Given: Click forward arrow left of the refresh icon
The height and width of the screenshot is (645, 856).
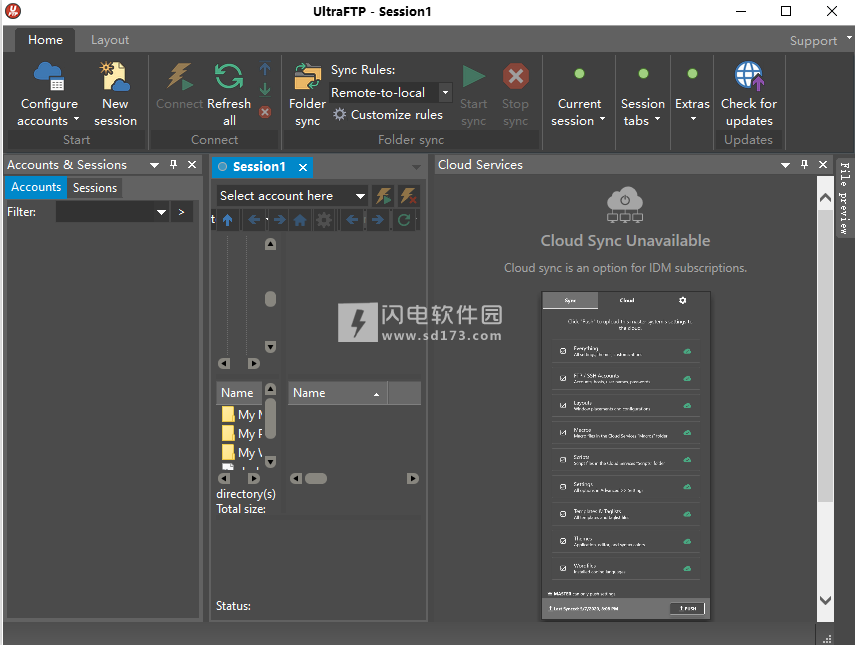Looking at the screenshot, I should (x=377, y=220).
